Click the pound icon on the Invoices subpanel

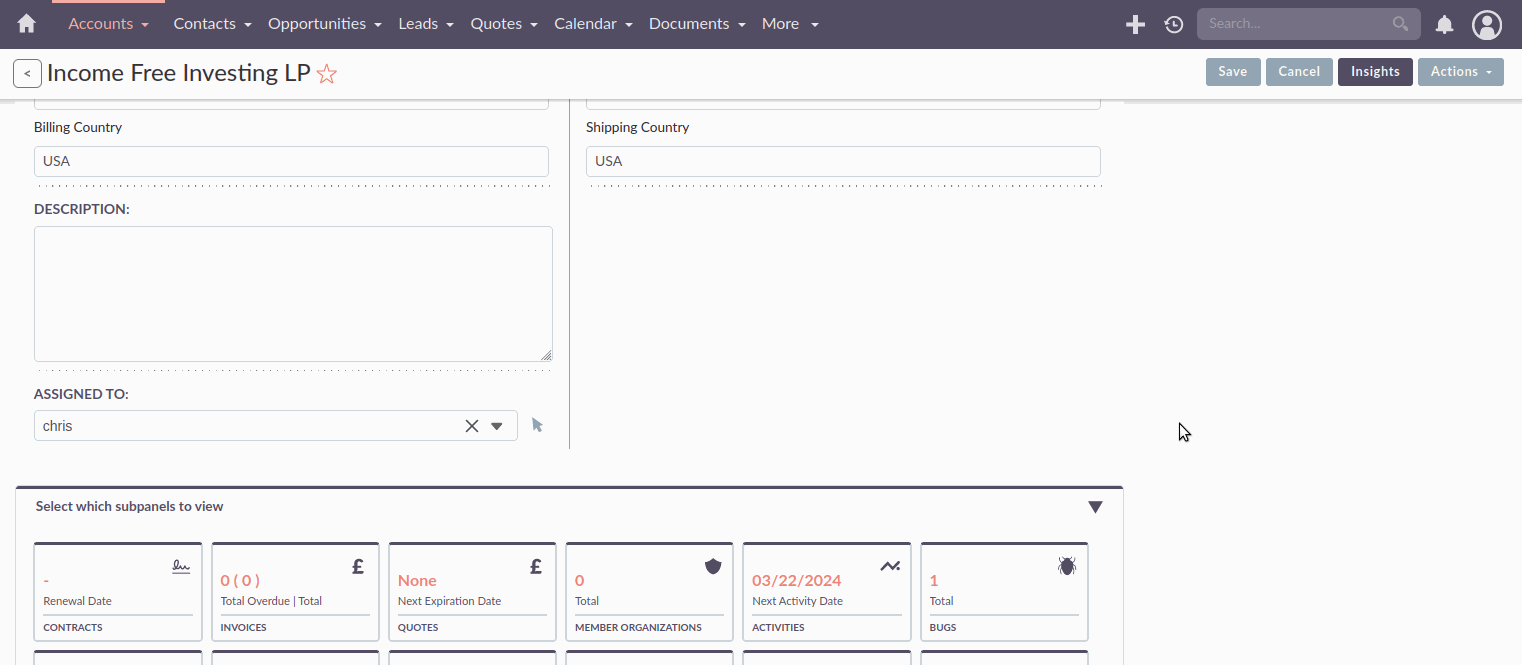tap(357, 565)
